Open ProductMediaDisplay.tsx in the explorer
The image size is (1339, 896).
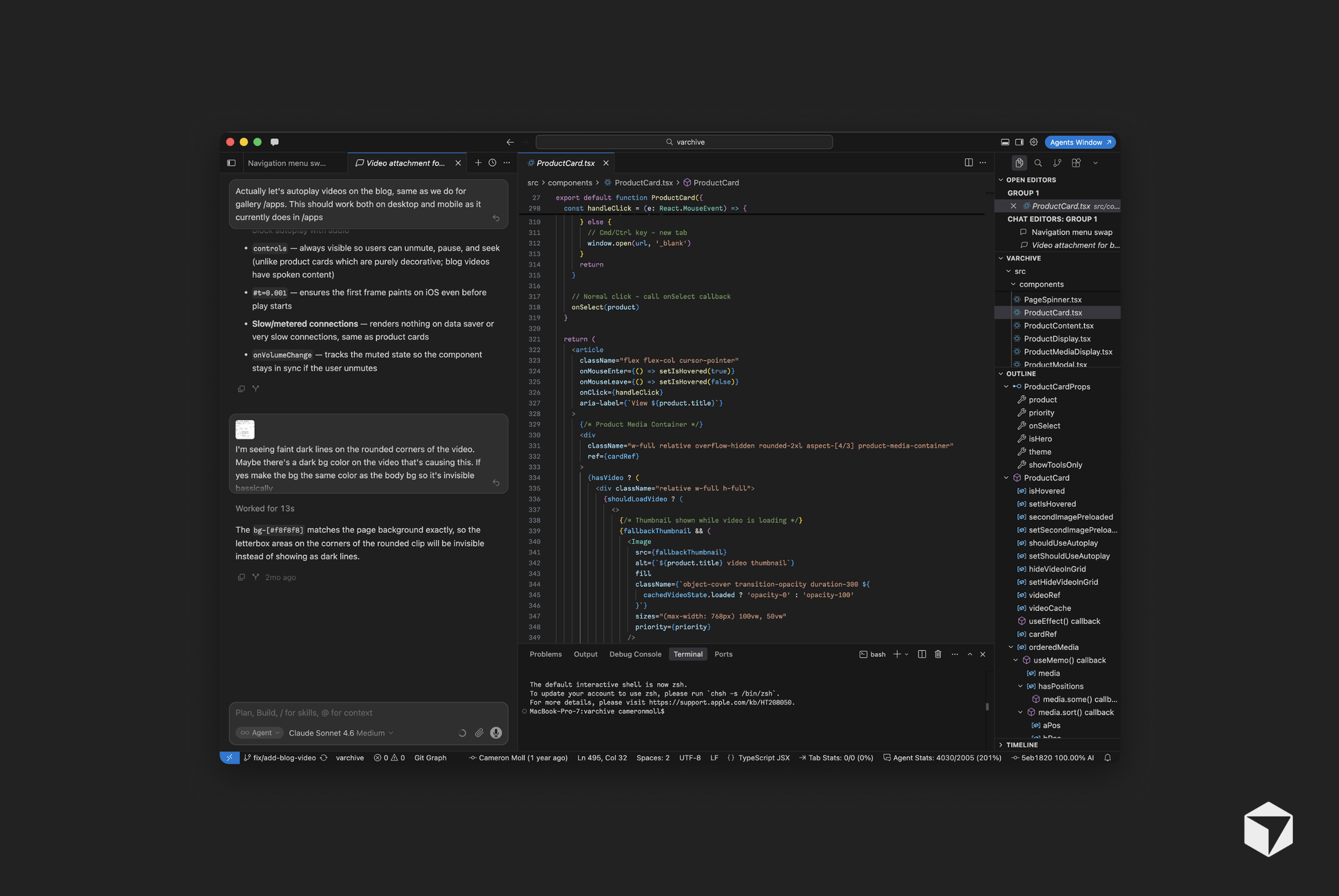1068,352
